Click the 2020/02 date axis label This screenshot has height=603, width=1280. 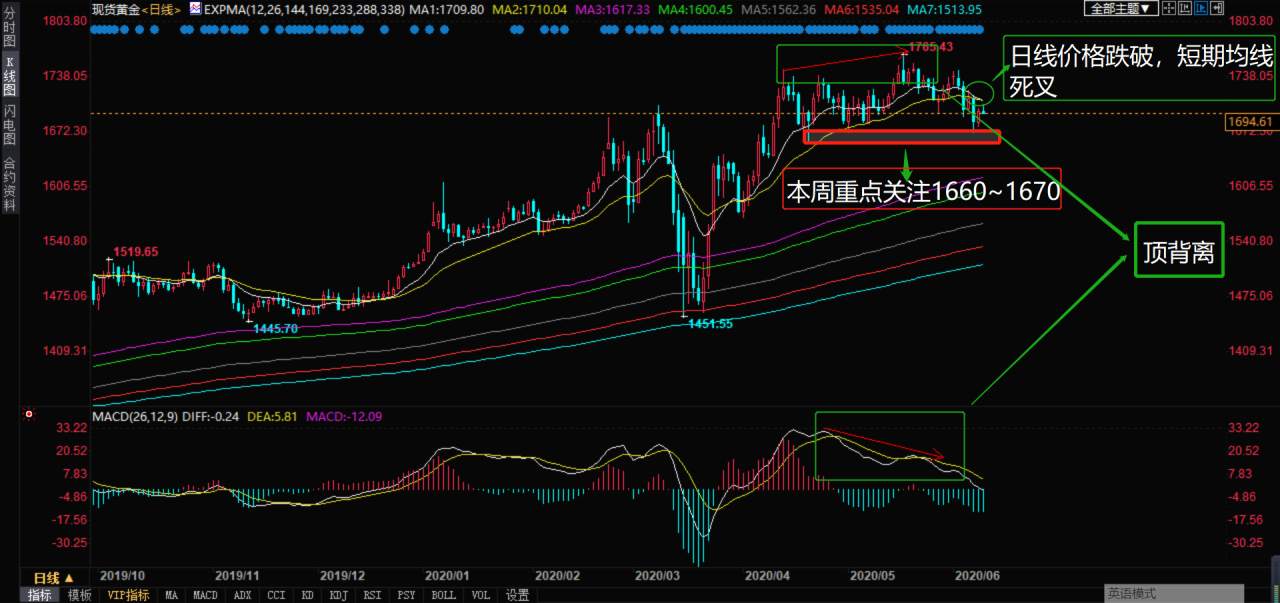tap(557, 576)
